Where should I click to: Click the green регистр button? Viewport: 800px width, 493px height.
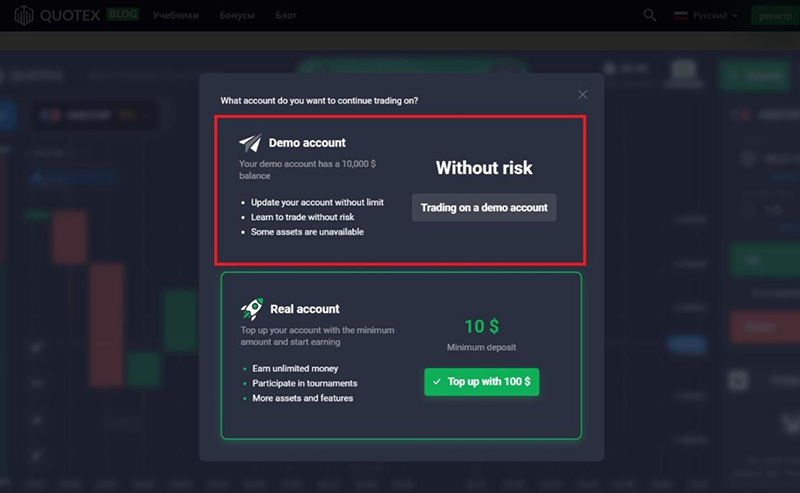tap(775, 16)
